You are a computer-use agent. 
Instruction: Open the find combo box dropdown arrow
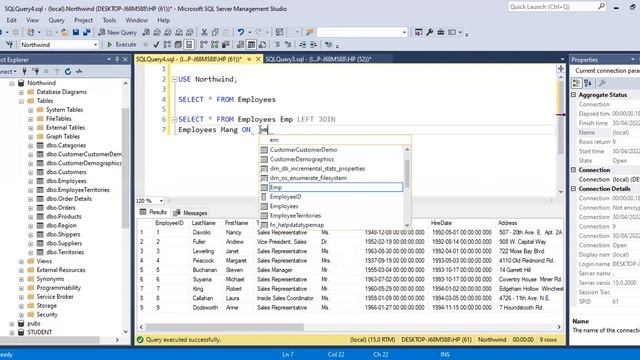point(404,32)
